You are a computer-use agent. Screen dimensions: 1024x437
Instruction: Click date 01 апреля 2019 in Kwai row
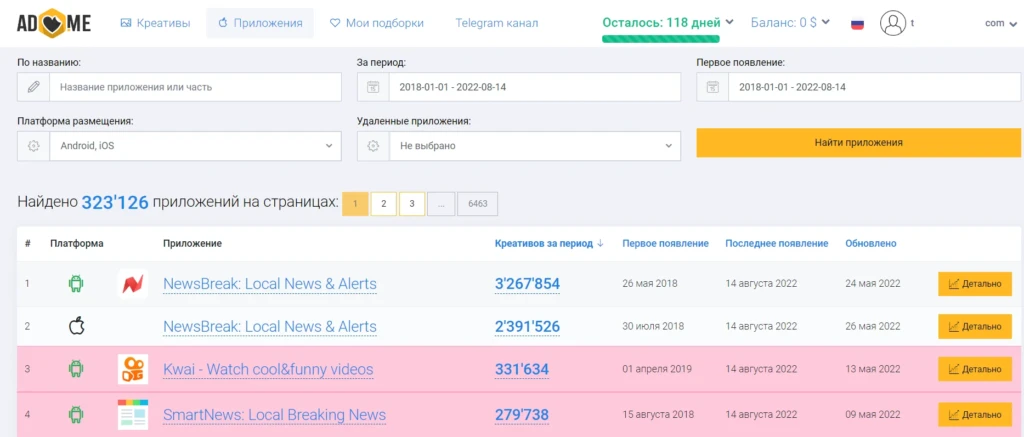(657, 369)
